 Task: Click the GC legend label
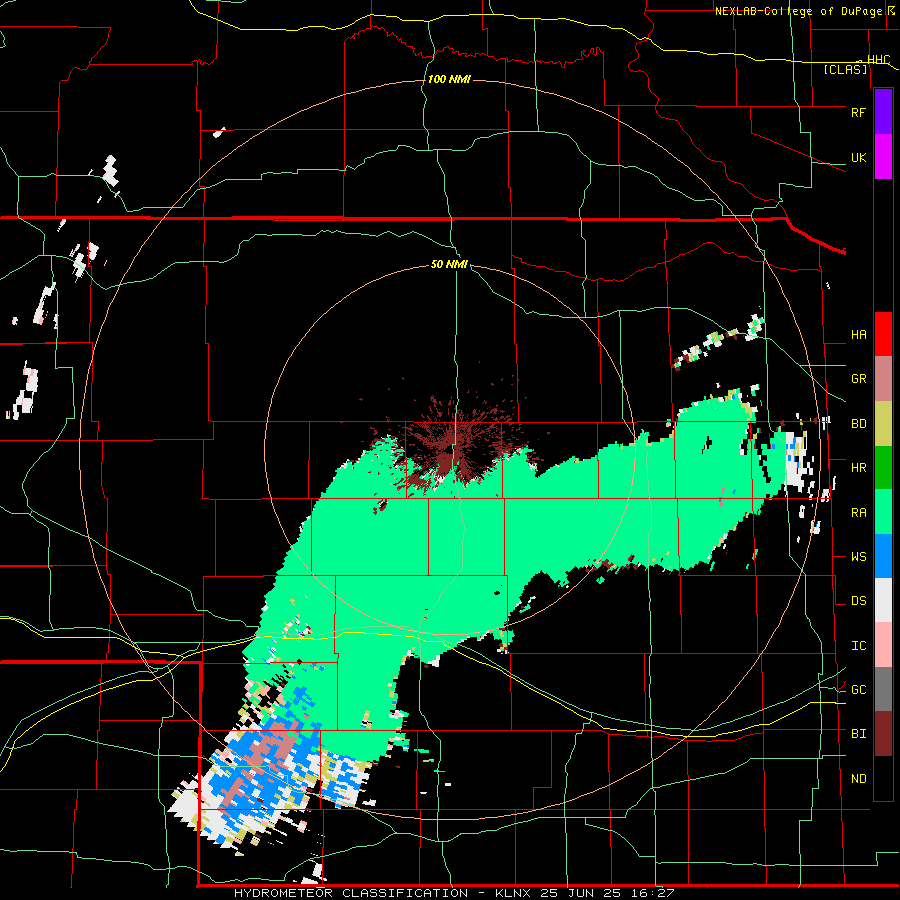[x=858, y=690]
